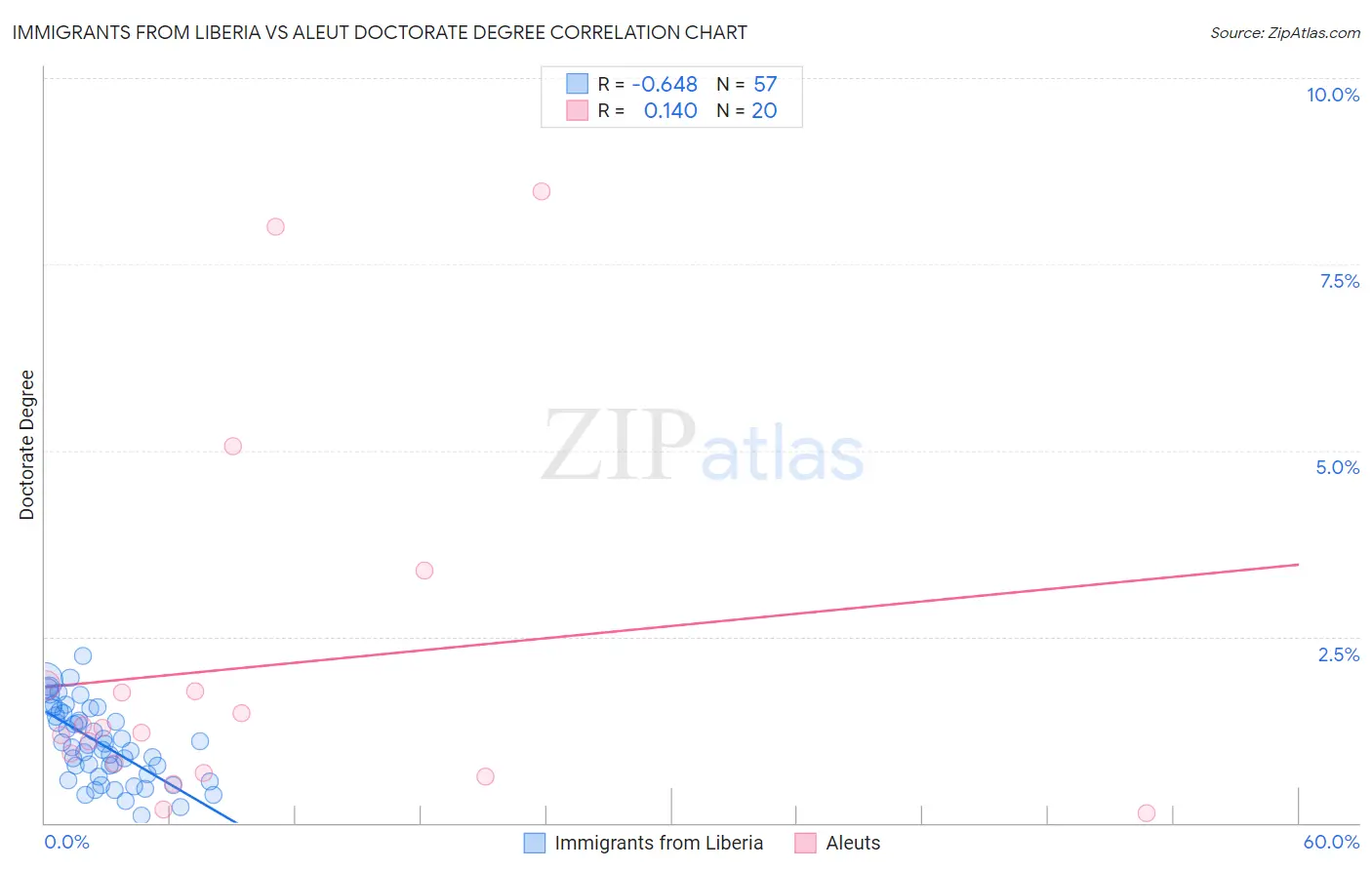Viewport: 1372px width, 870px height.
Task: Click the pink point at far right bottom
Action: point(1147,813)
